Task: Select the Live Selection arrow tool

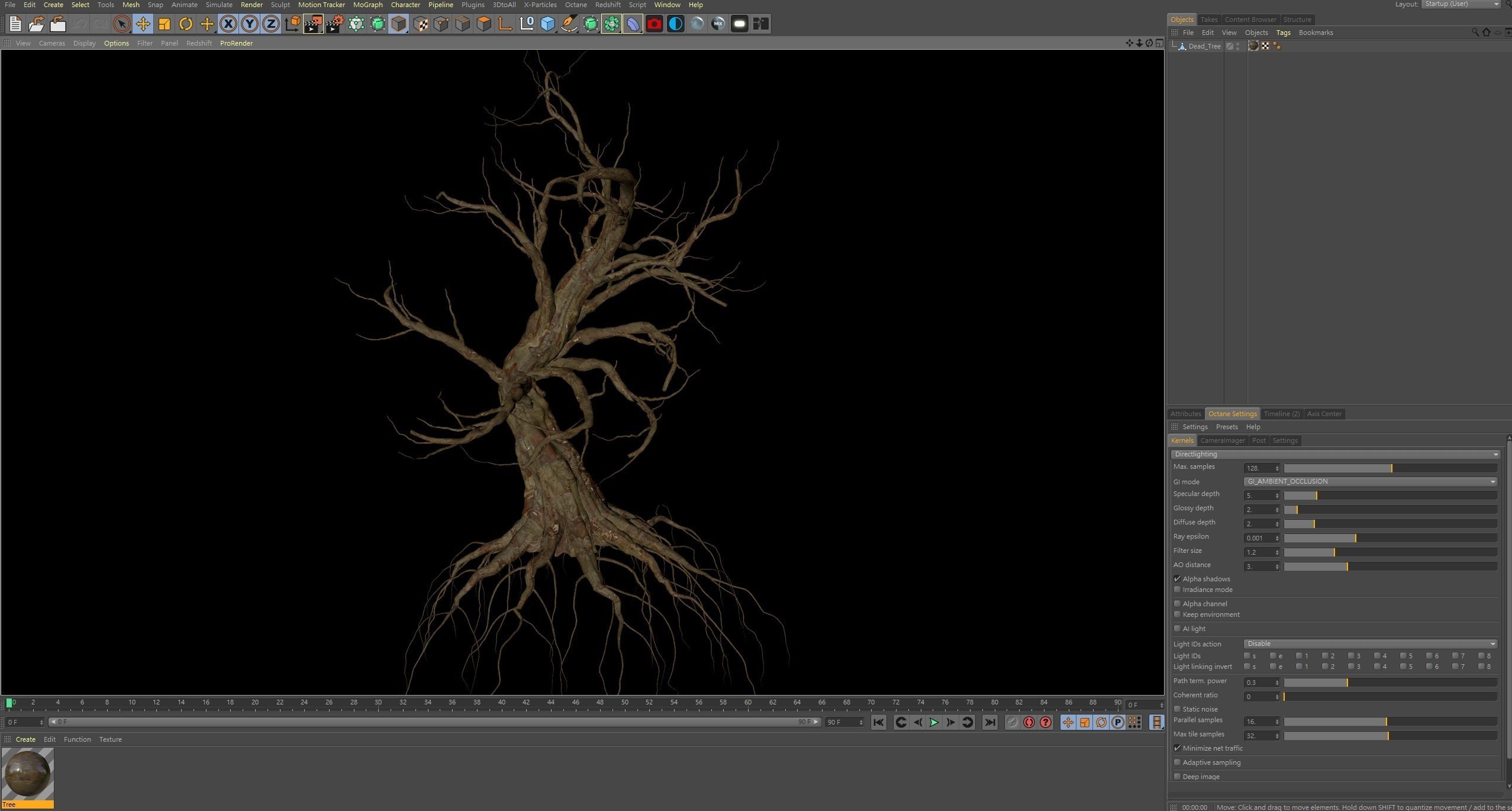Action: coord(121,24)
